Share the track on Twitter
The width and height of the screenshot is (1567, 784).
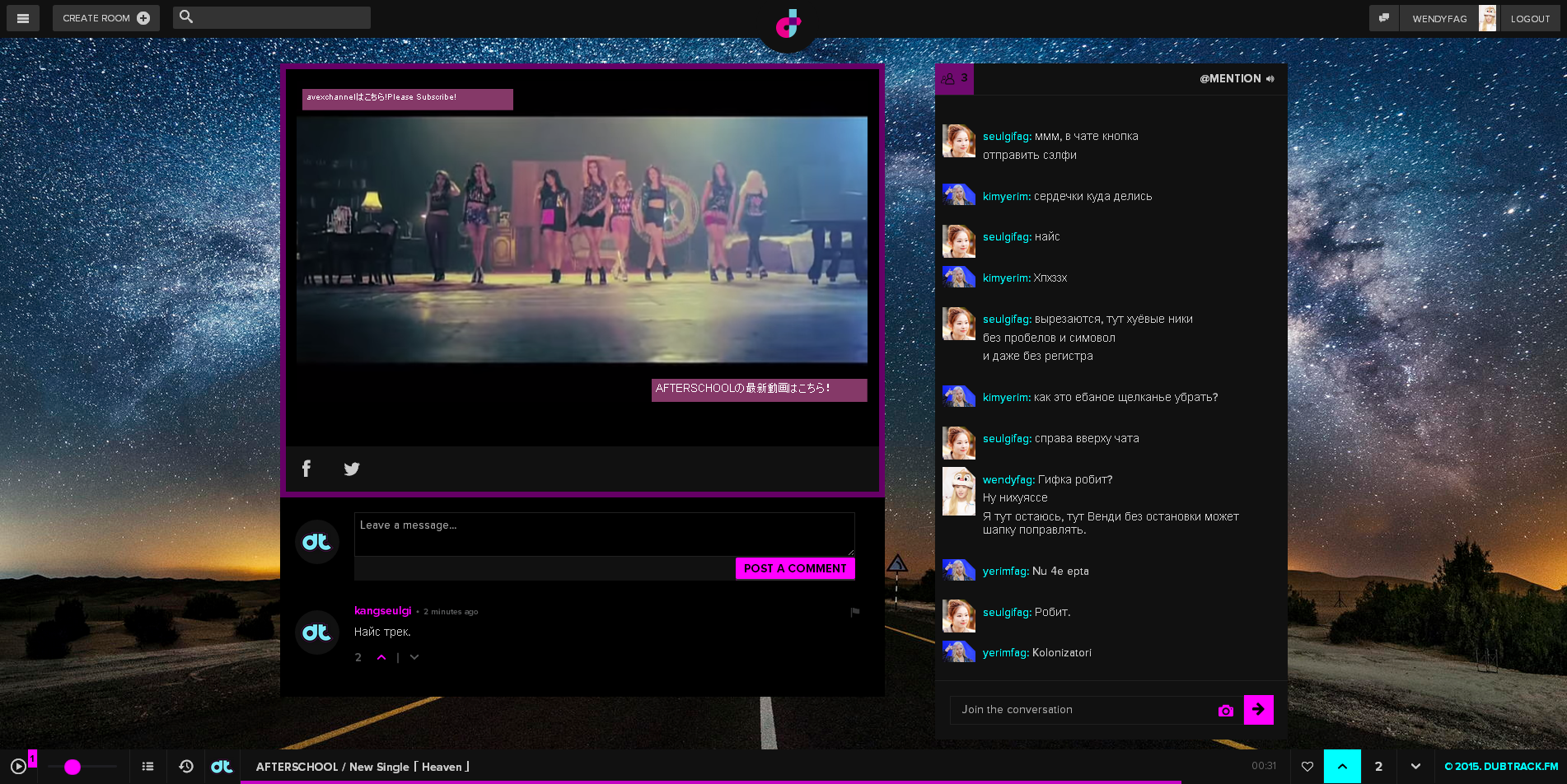[x=352, y=469]
